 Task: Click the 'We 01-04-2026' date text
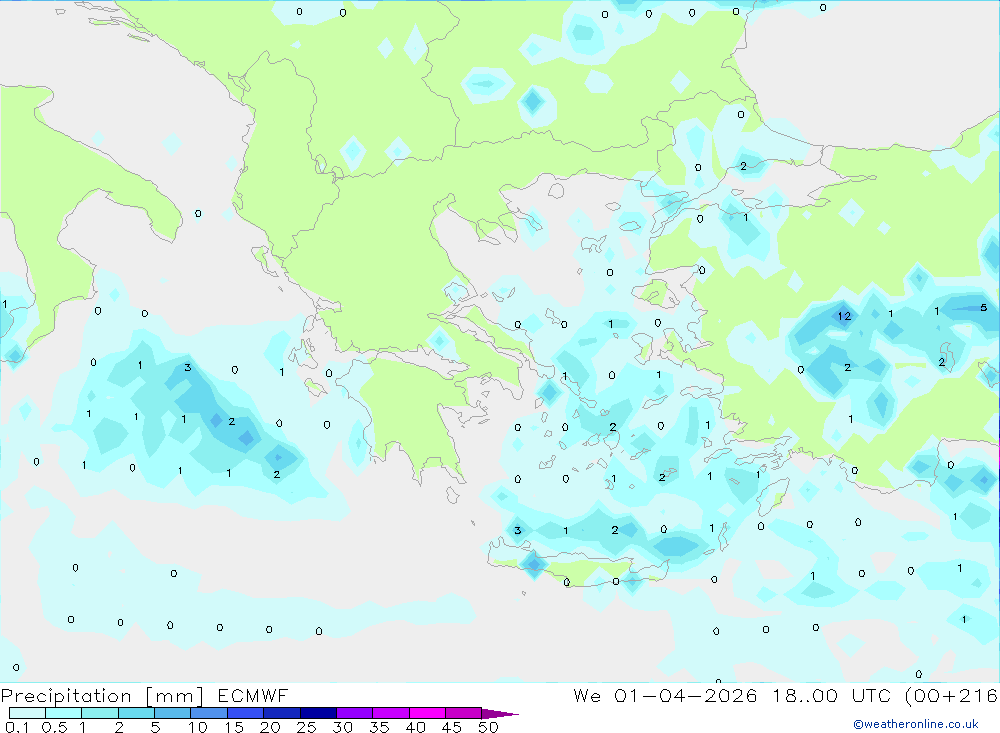coord(665,695)
